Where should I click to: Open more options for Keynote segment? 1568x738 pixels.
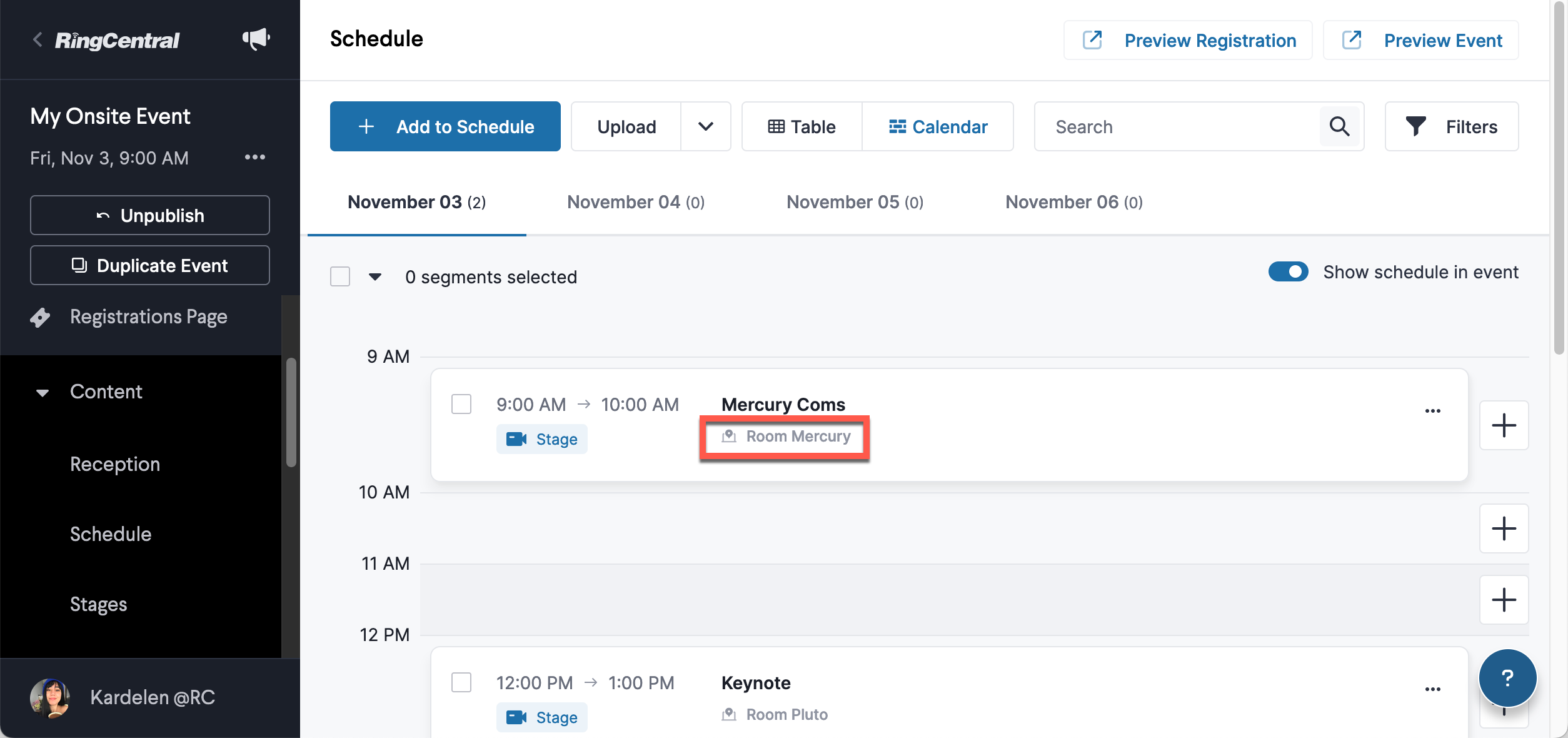(x=1432, y=689)
